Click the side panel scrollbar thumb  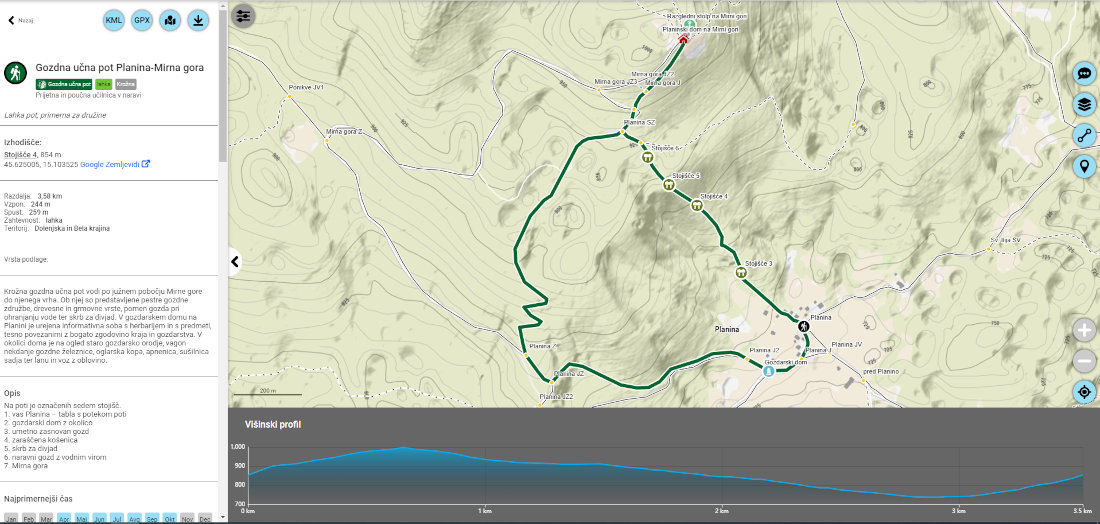(x=223, y=84)
